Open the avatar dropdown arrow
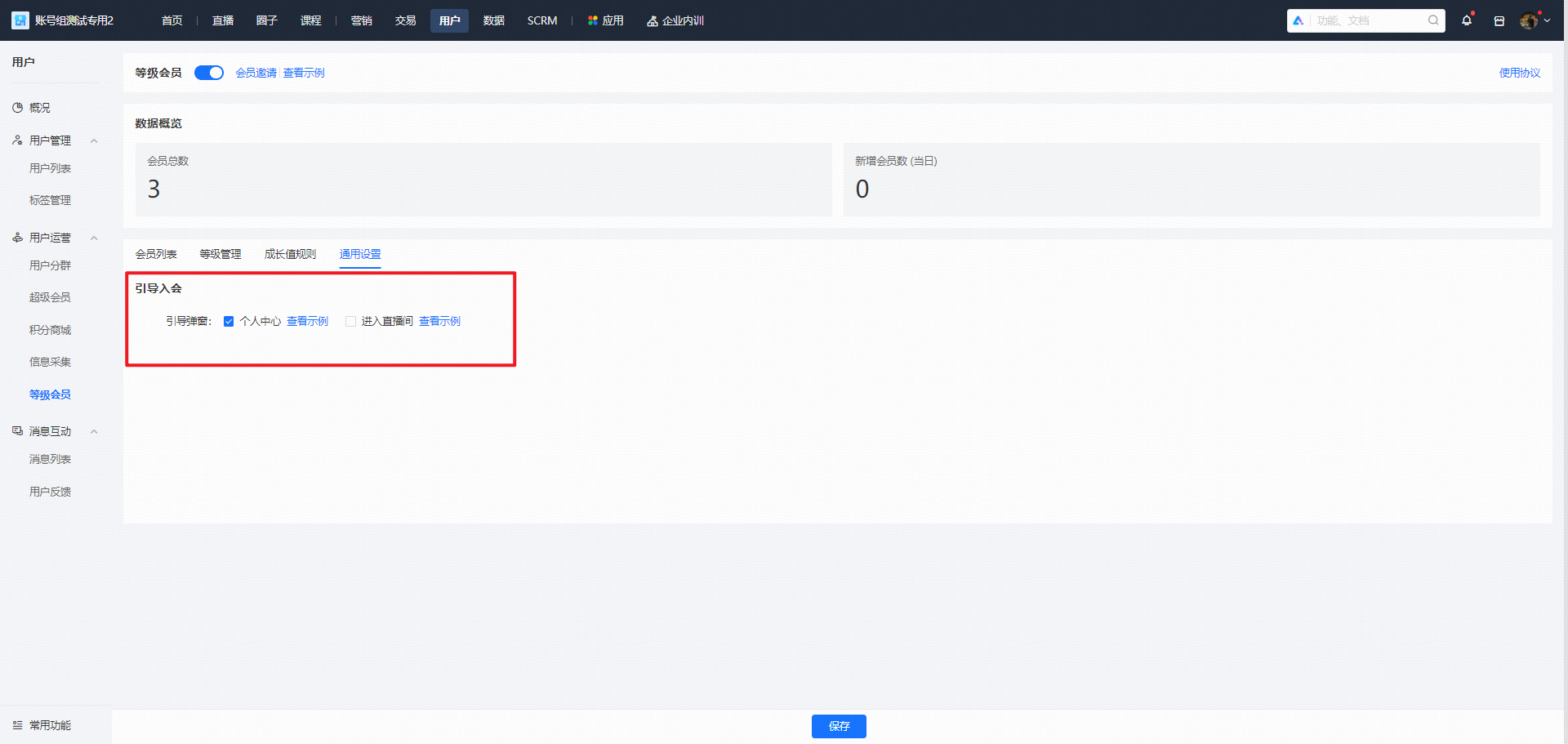1568x744 pixels. pyautogui.click(x=1547, y=21)
